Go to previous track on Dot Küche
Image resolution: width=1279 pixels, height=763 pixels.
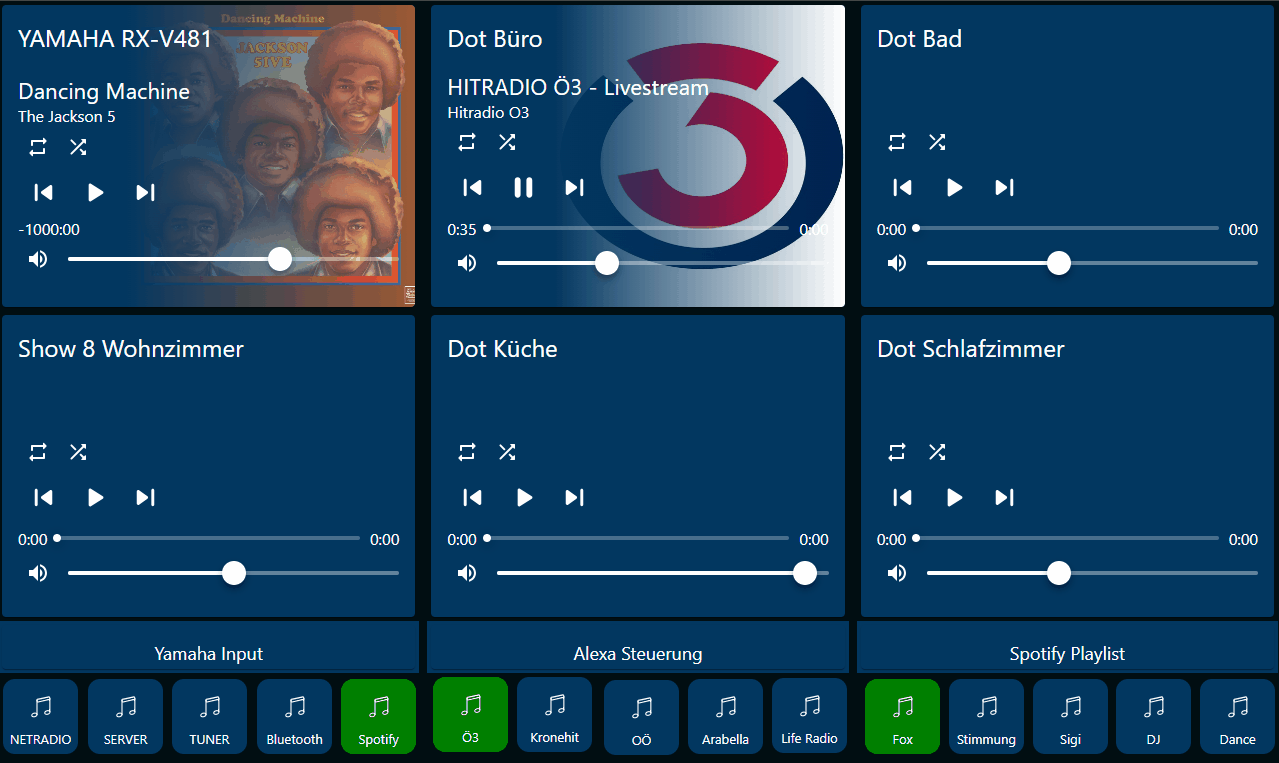472,497
